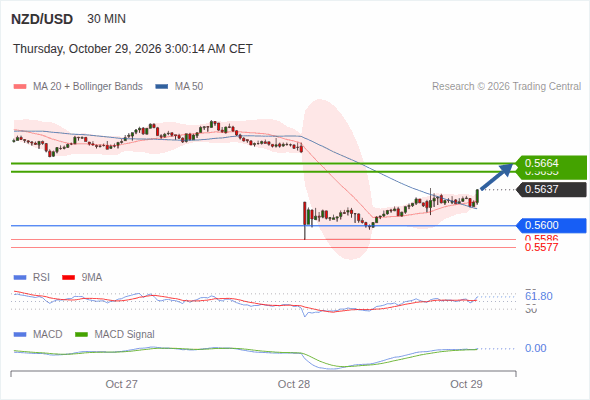Viewport: 590px width, 400px height.
Task: Click the MACD Signal green legend swatch
Action: [81, 335]
